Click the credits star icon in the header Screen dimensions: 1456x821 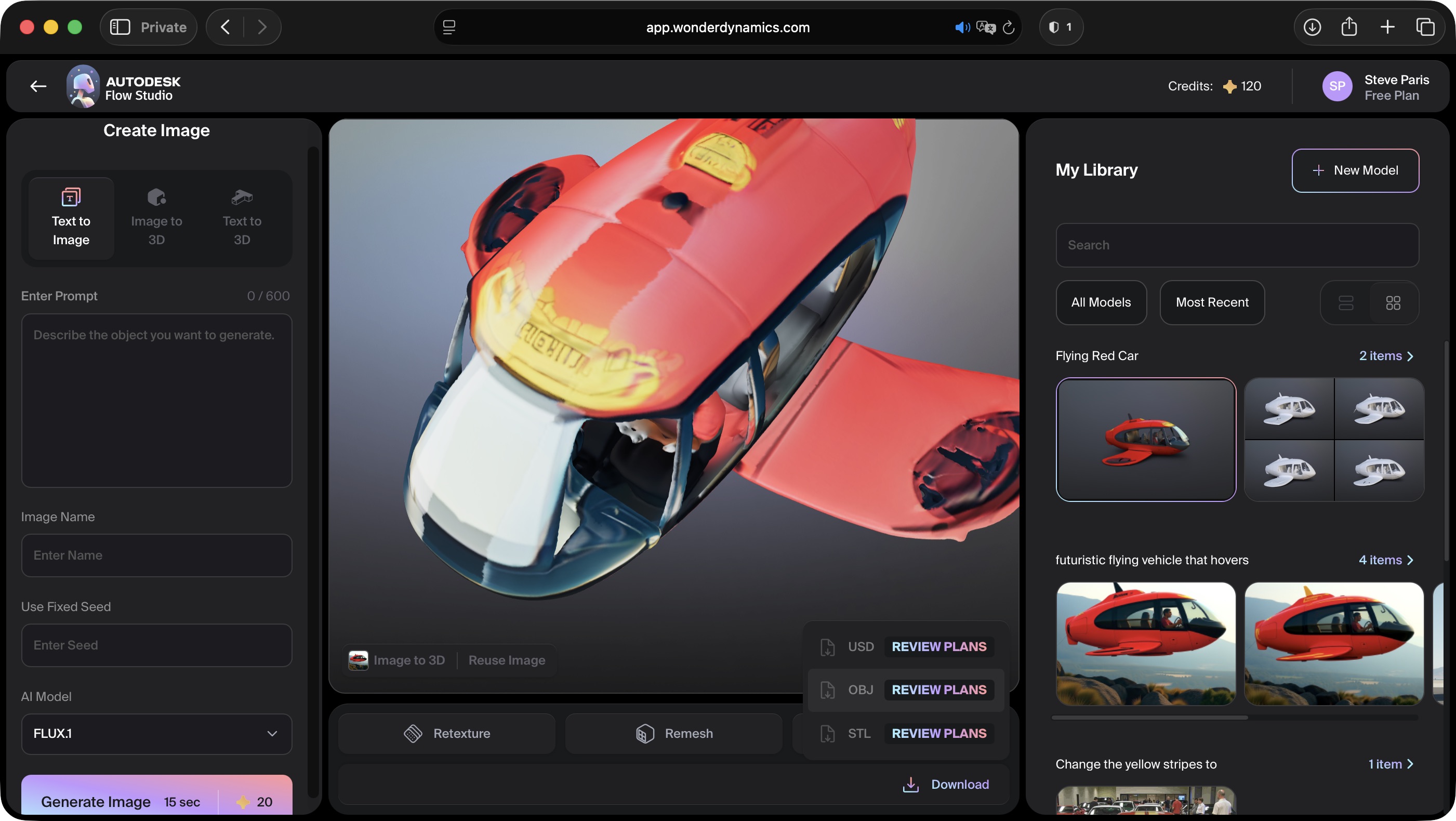coord(1230,86)
